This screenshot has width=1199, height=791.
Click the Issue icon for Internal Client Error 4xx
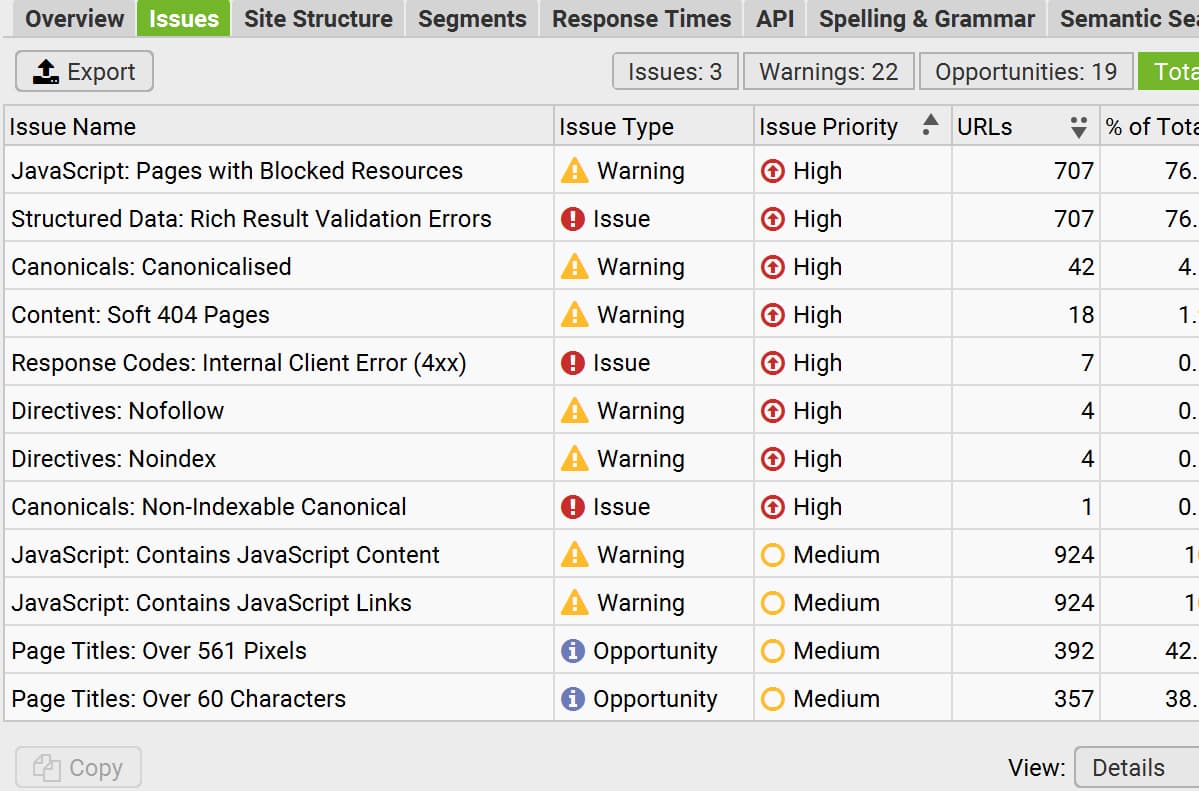click(x=574, y=362)
